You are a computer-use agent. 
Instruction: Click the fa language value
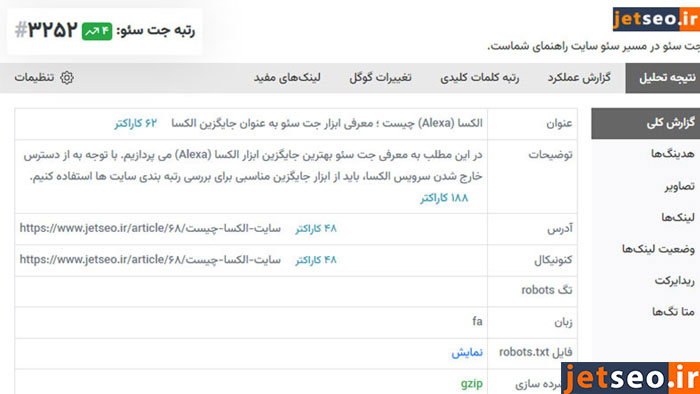pyautogui.click(x=477, y=321)
